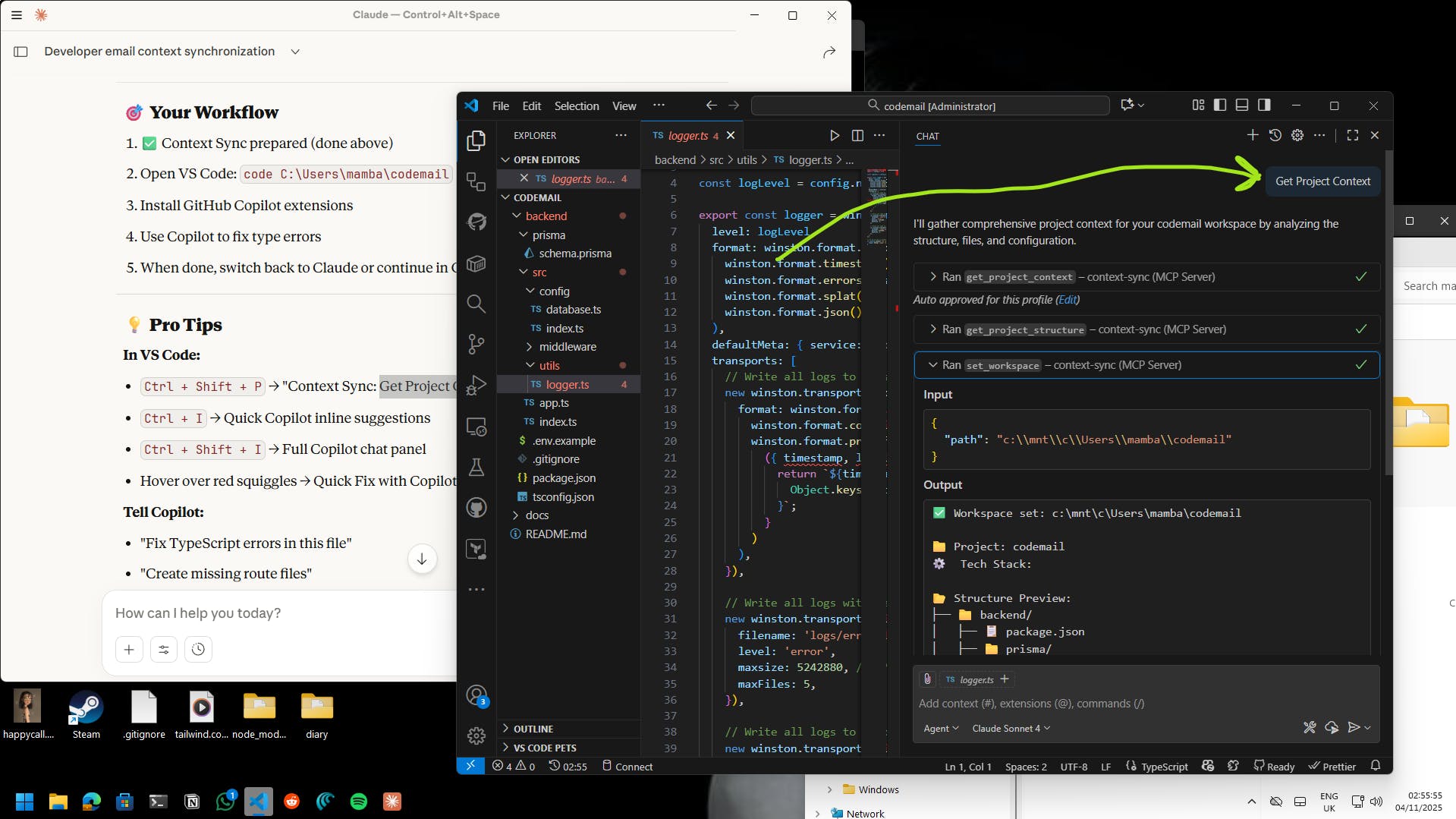This screenshot has width=1456, height=819.
Task: Click the Get Project Context chat bubble
Action: 1322,181
